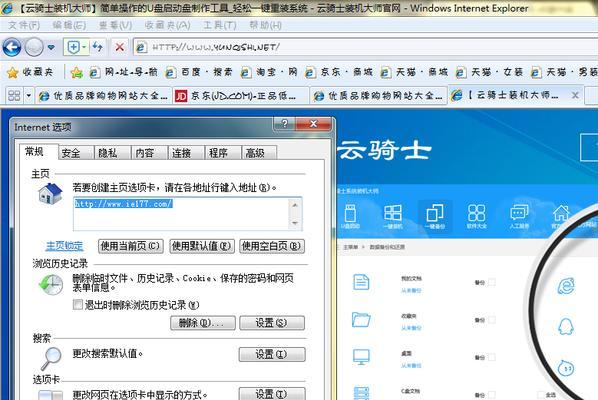
Task: Click the 我的文档 document icon
Action: 361,282
